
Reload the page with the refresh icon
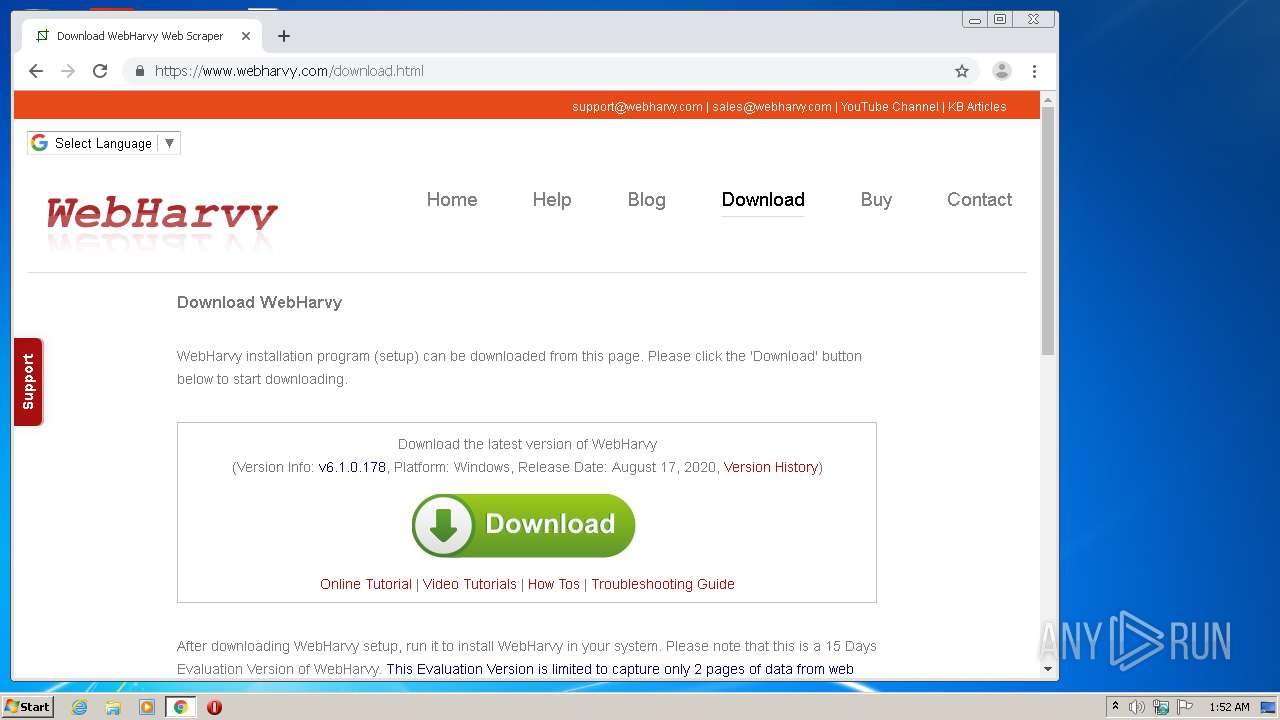coord(100,71)
